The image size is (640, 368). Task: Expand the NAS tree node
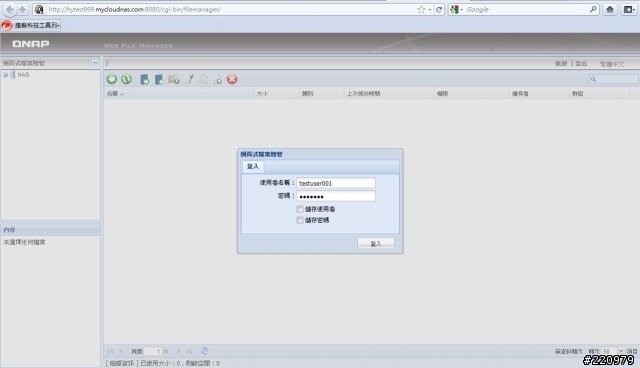click(x=5, y=75)
